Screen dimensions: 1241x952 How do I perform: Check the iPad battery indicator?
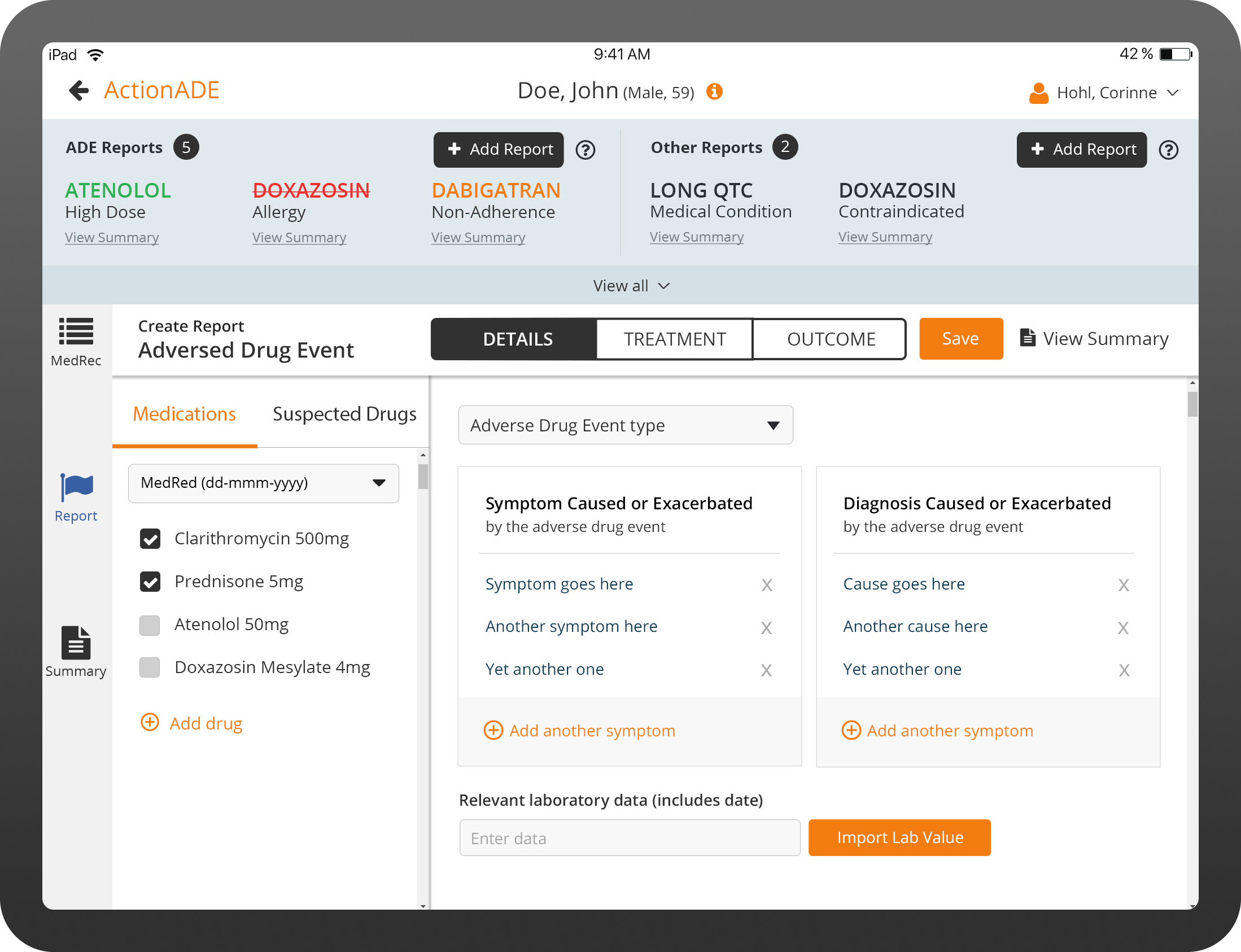pos(1176,54)
